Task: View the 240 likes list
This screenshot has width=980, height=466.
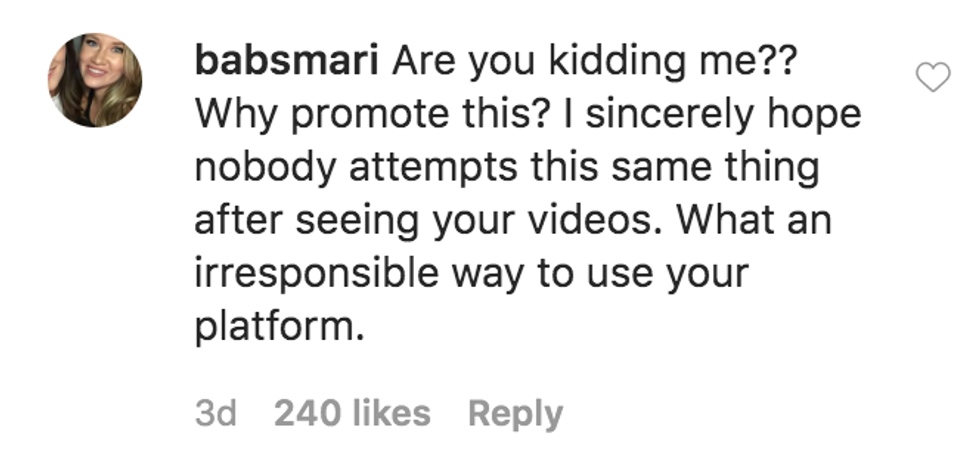Action: (x=352, y=413)
